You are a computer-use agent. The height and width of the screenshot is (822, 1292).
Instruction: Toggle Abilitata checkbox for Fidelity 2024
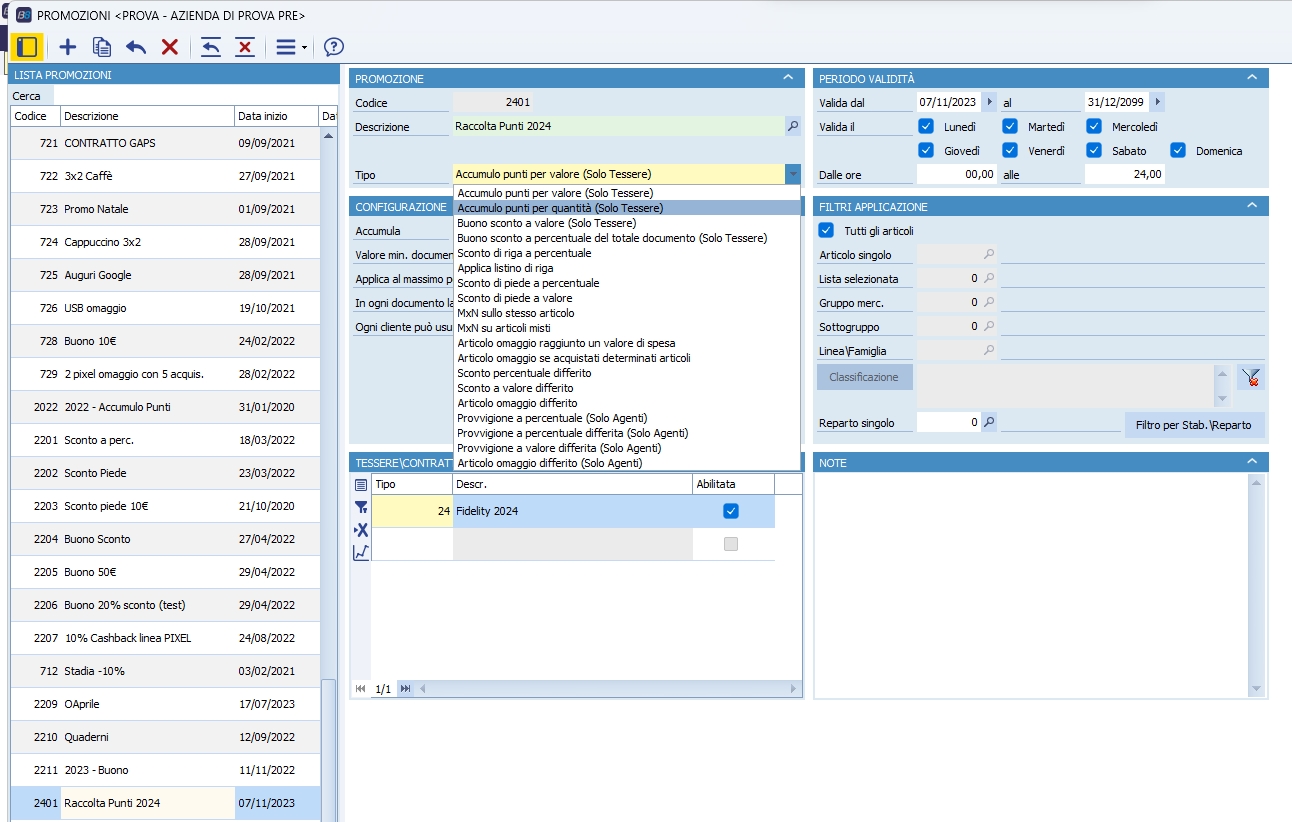tap(731, 511)
